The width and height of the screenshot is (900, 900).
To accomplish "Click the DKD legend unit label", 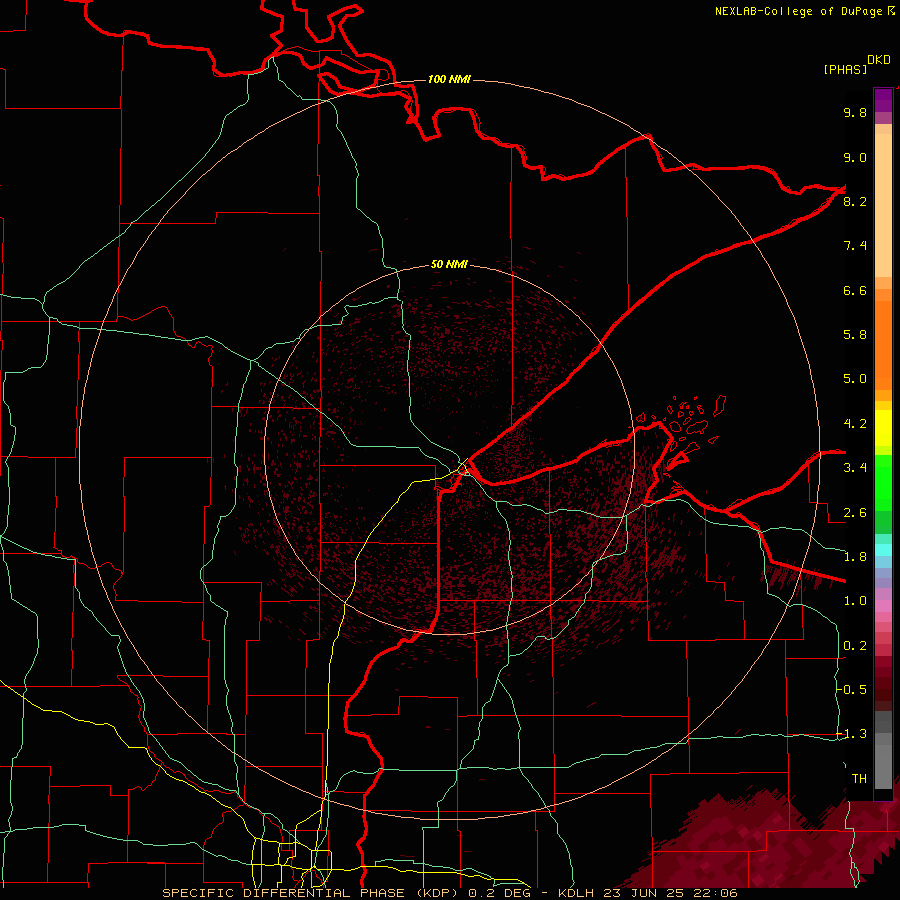I will click(x=879, y=60).
